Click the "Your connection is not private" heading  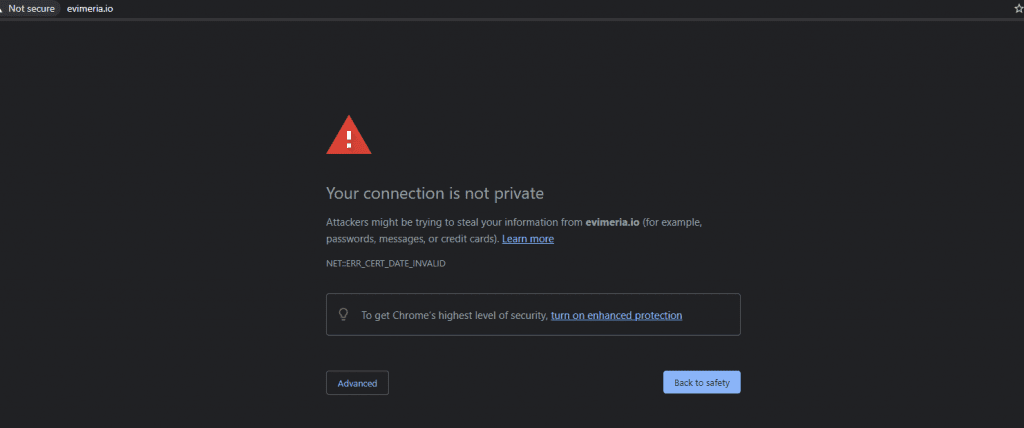(x=435, y=193)
